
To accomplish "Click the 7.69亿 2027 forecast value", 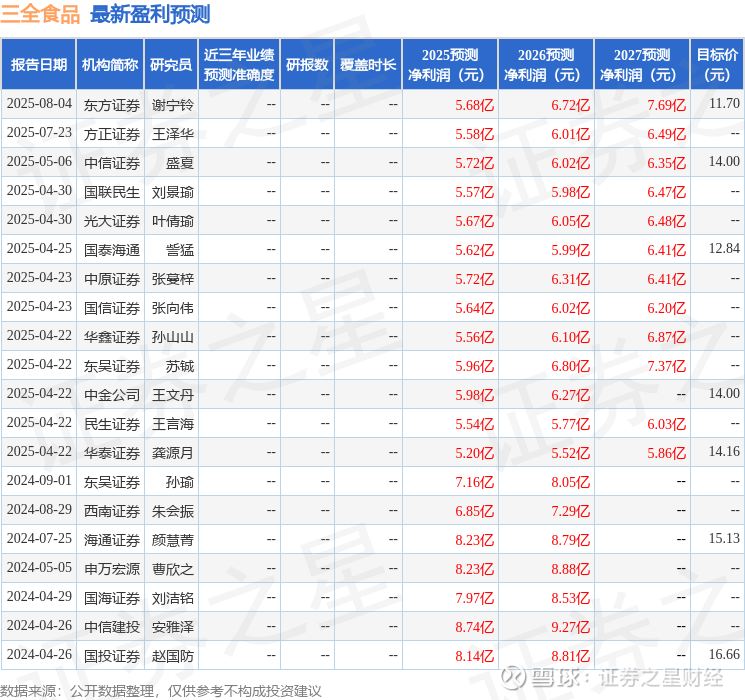I will 666,105.
